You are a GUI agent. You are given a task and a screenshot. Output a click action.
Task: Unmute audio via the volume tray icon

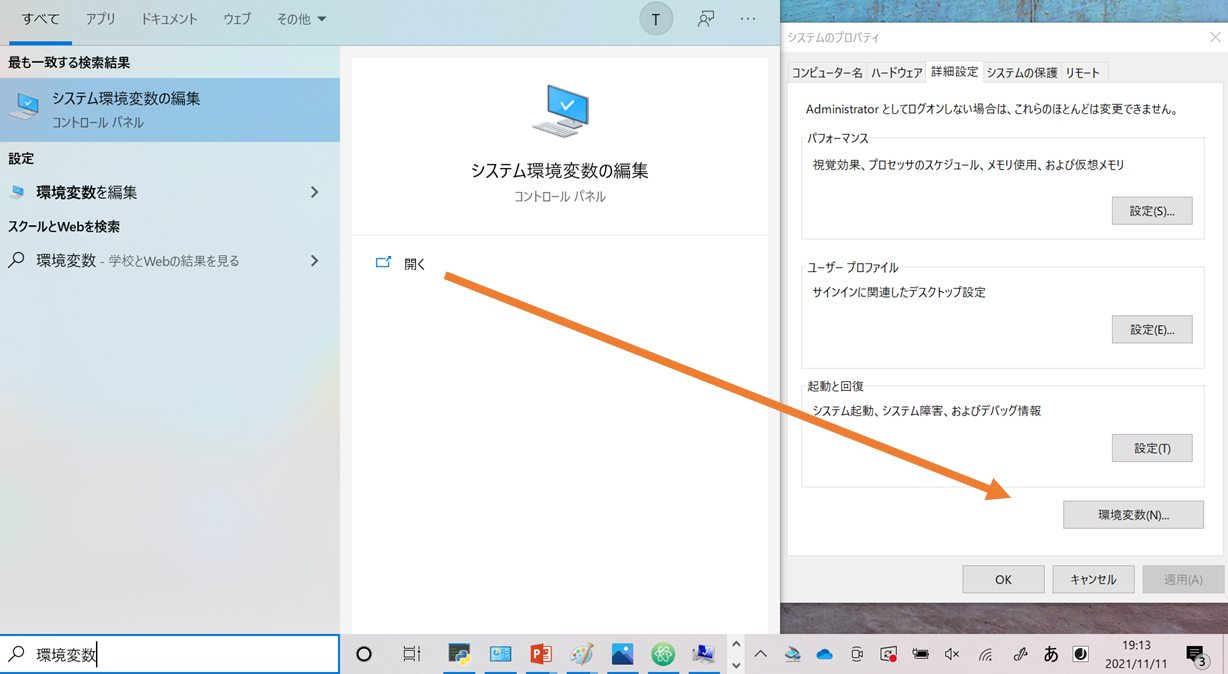point(952,654)
